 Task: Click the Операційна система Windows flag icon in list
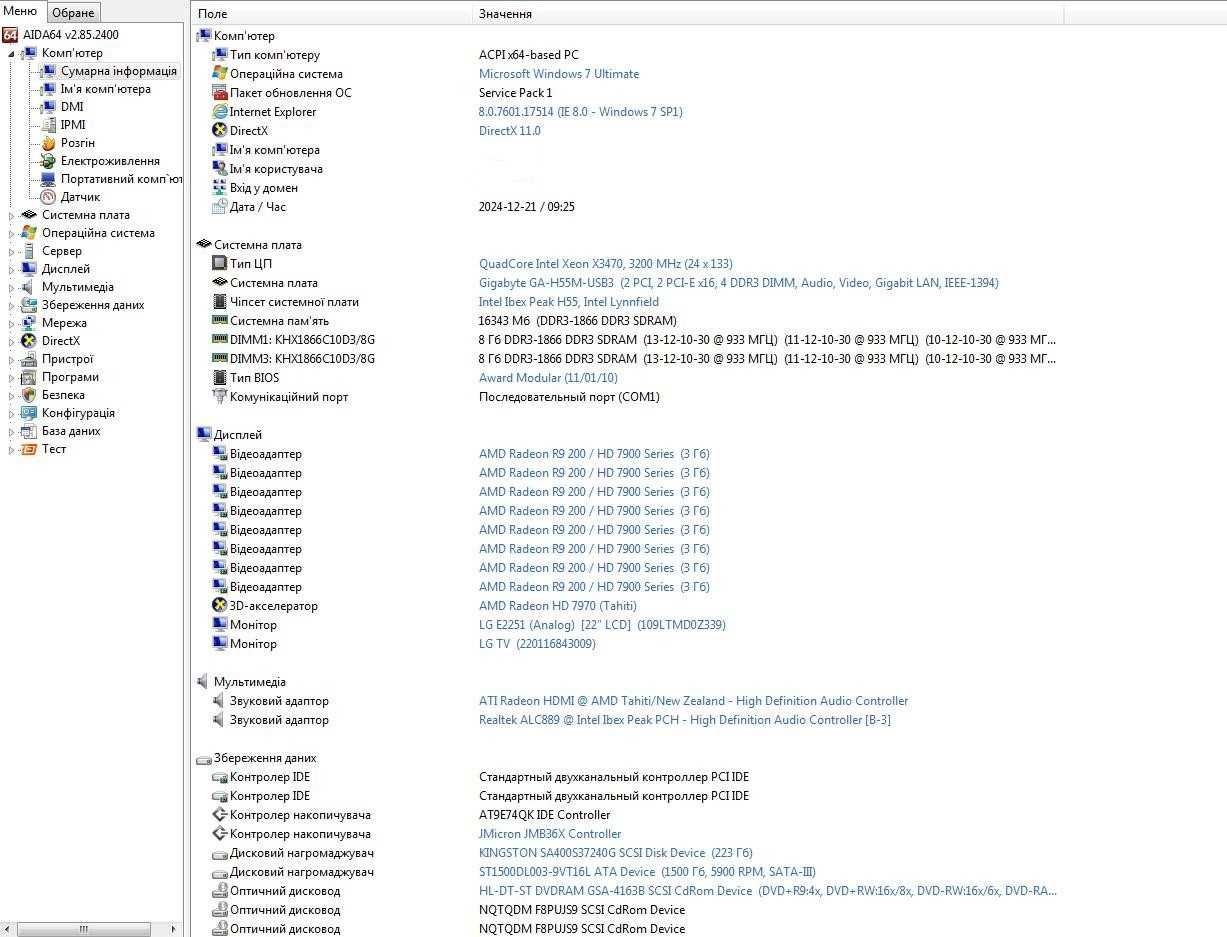(x=220, y=74)
